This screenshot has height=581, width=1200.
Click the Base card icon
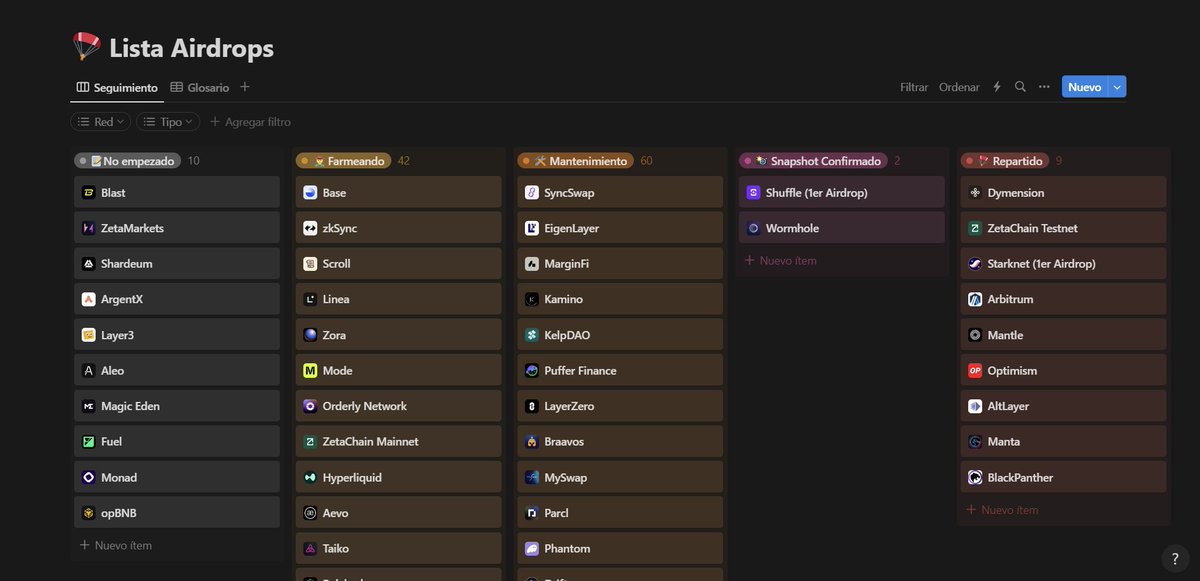(x=310, y=193)
